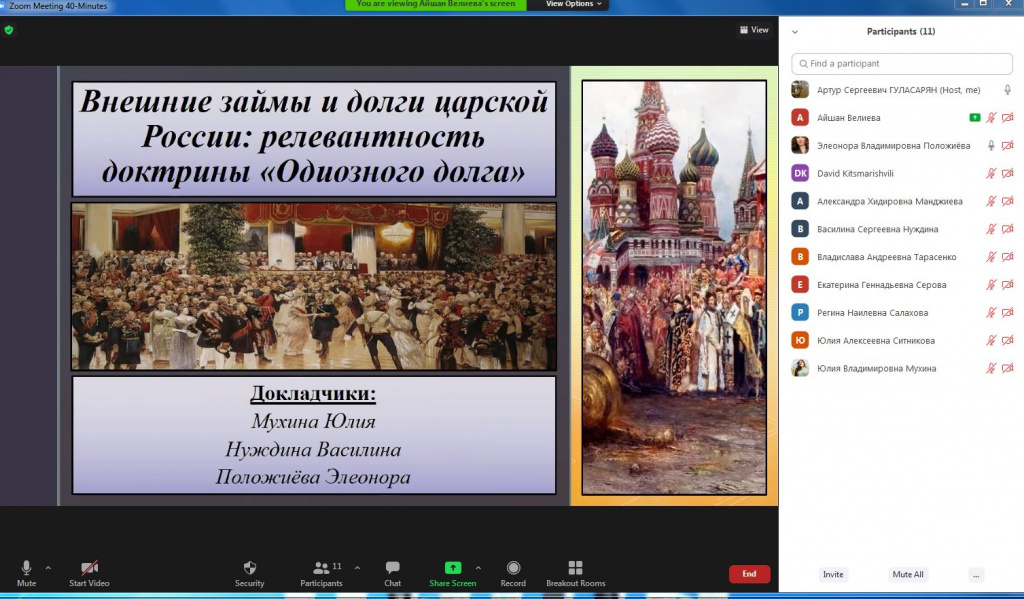Click Юлия Мухина muted mic icon
Image resolution: width=1024 pixels, height=599 pixels.
coord(991,368)
